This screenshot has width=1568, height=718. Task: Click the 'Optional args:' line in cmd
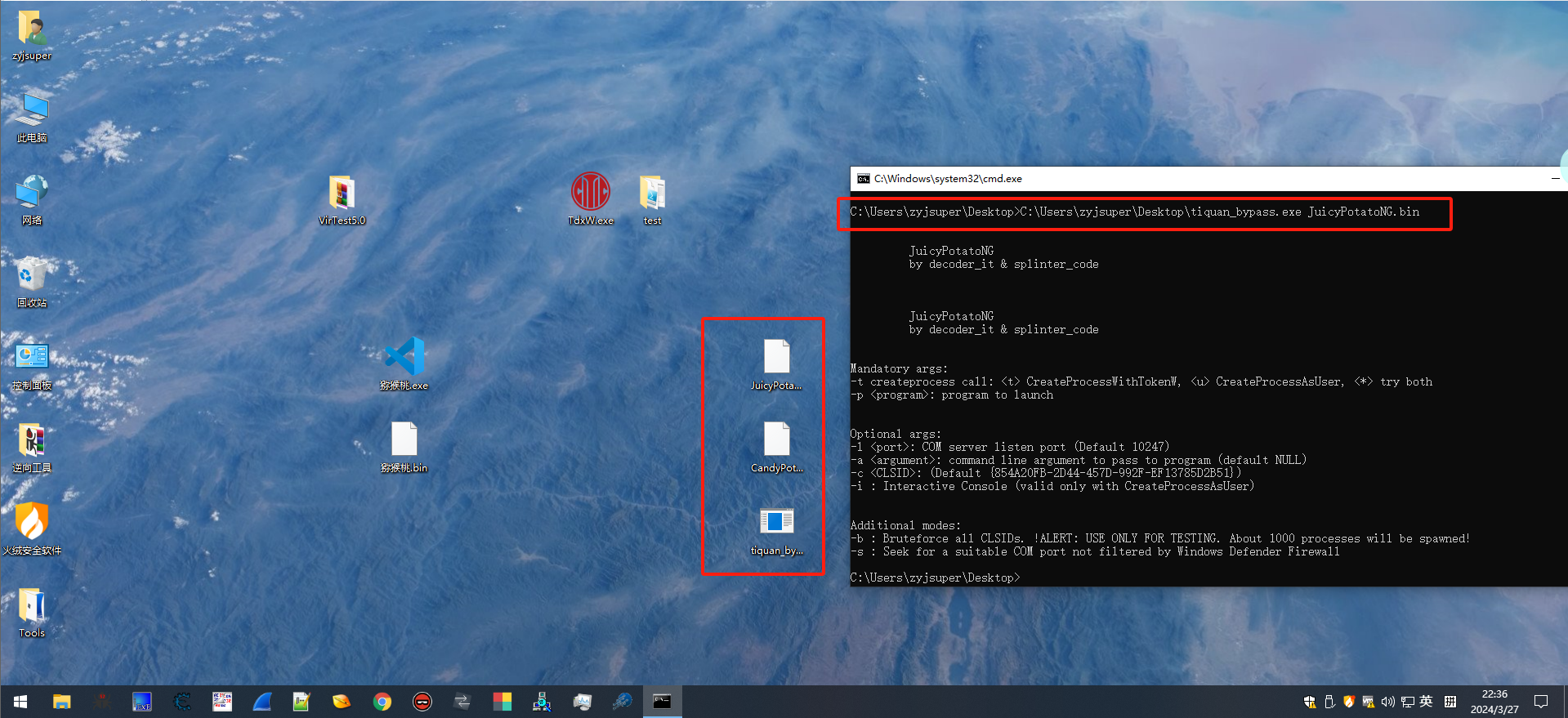[x=896, y=434]
